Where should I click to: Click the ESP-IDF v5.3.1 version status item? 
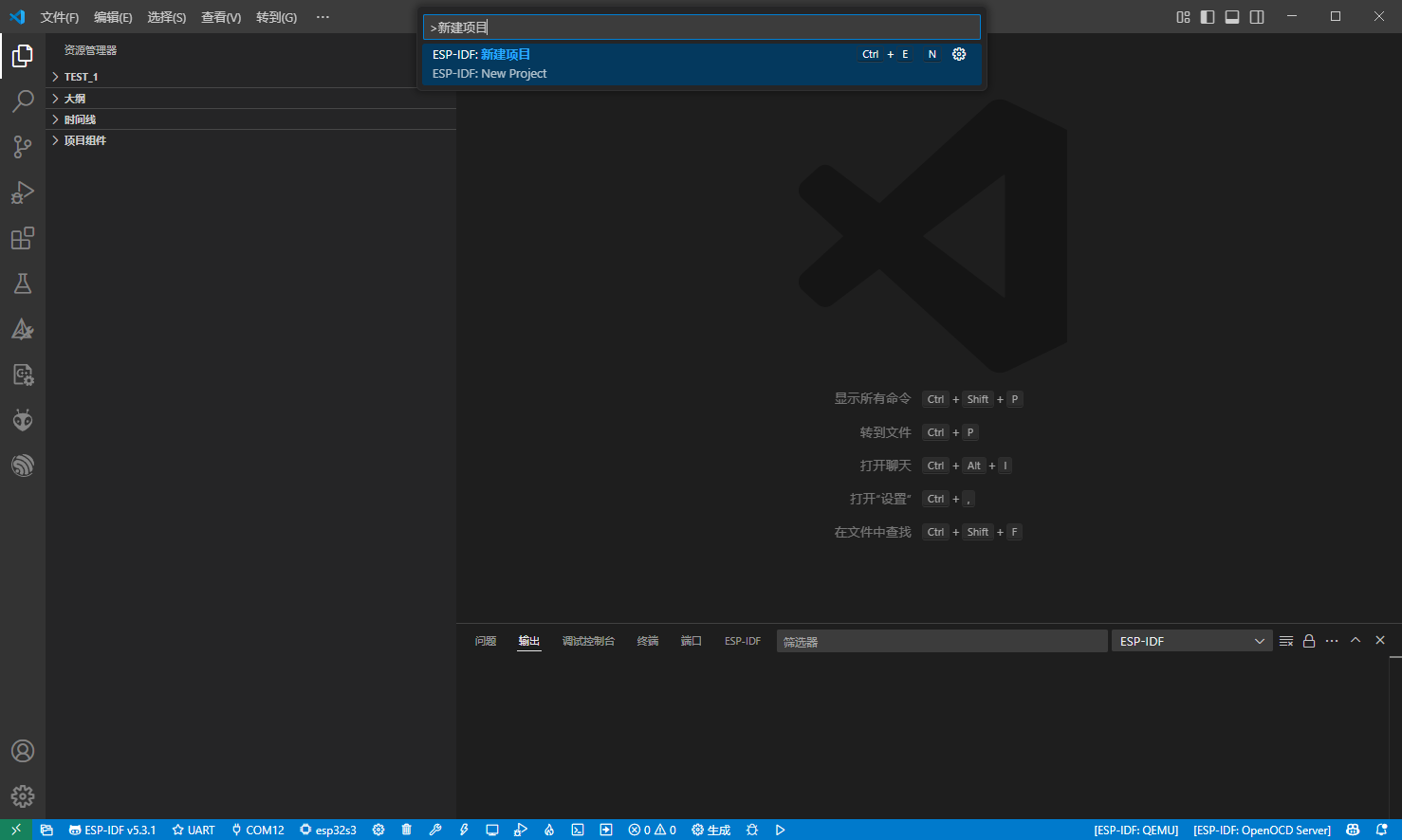(x=113, y=830)
